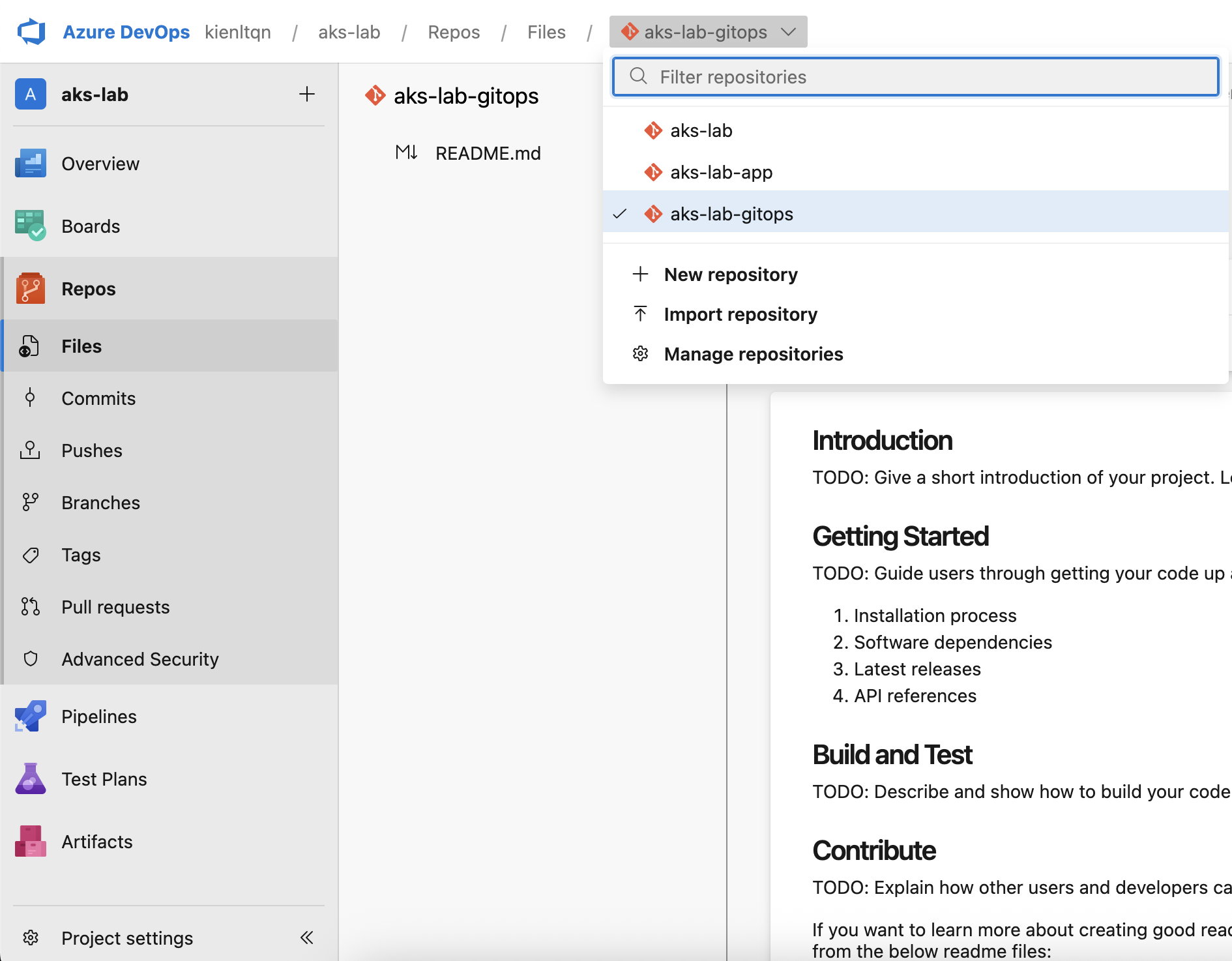Open the Overview hub icon

pos(31,163)
